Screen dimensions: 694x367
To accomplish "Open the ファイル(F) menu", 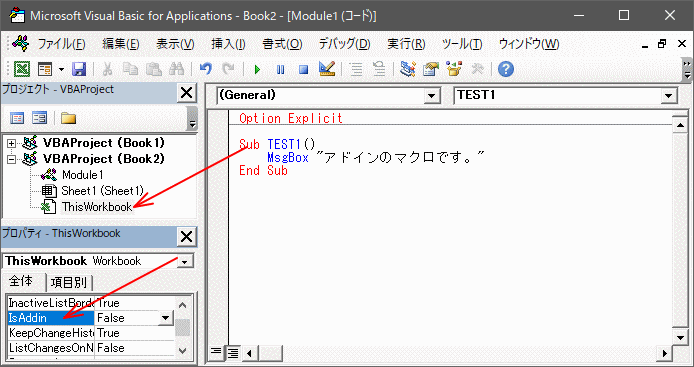I will [x=62, y=44].
